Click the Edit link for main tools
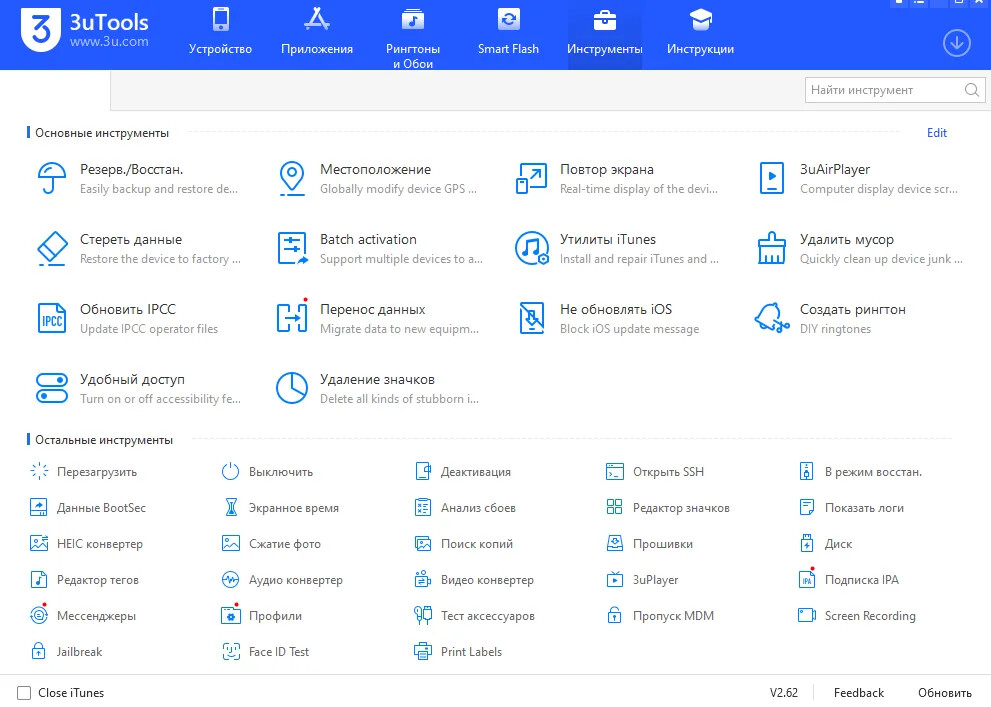This screenshot has height=707, width=991. (x=936, y=133)
